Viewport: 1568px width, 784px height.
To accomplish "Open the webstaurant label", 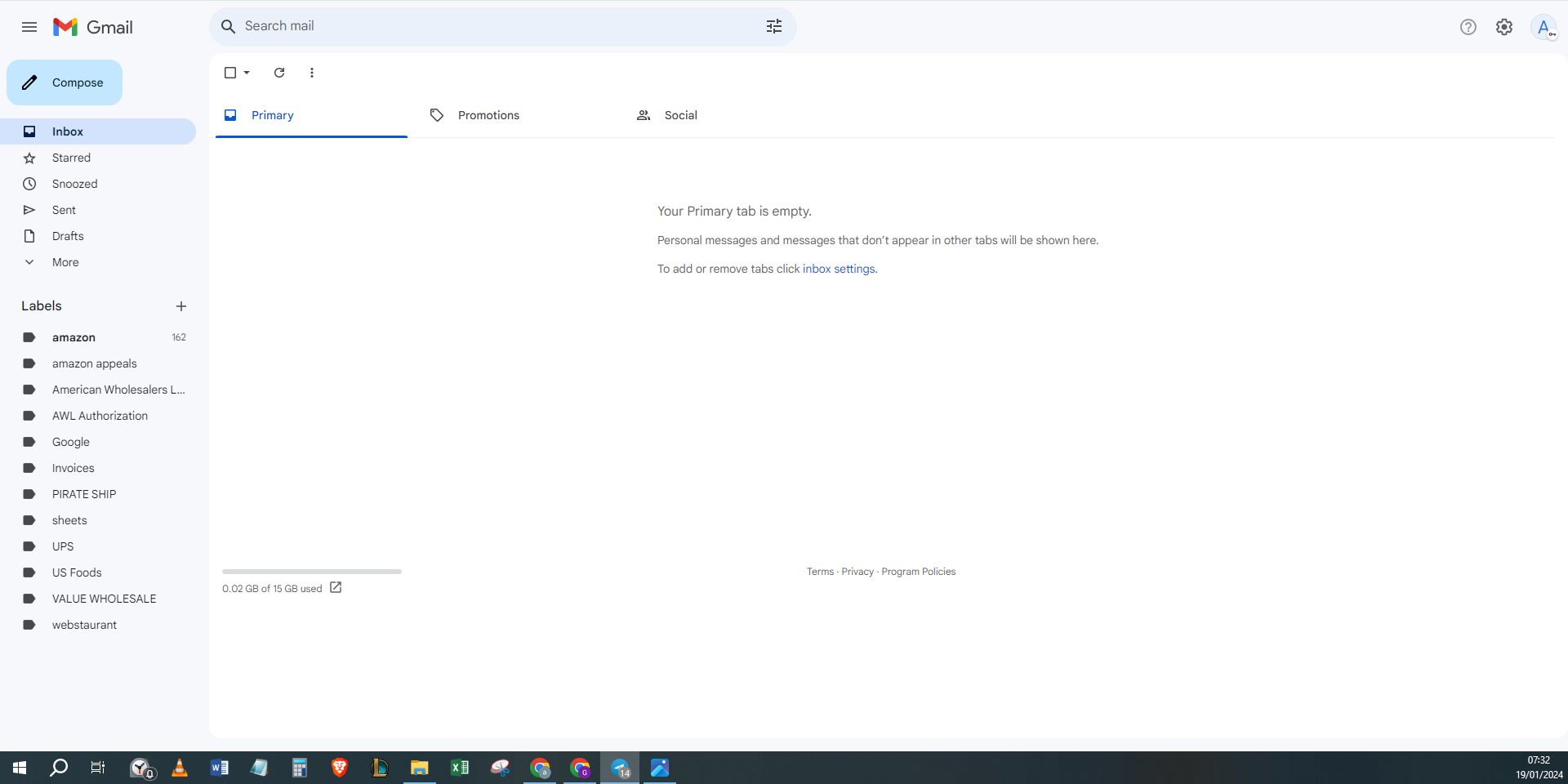I will pyautogui.click(x=98, y=625).
